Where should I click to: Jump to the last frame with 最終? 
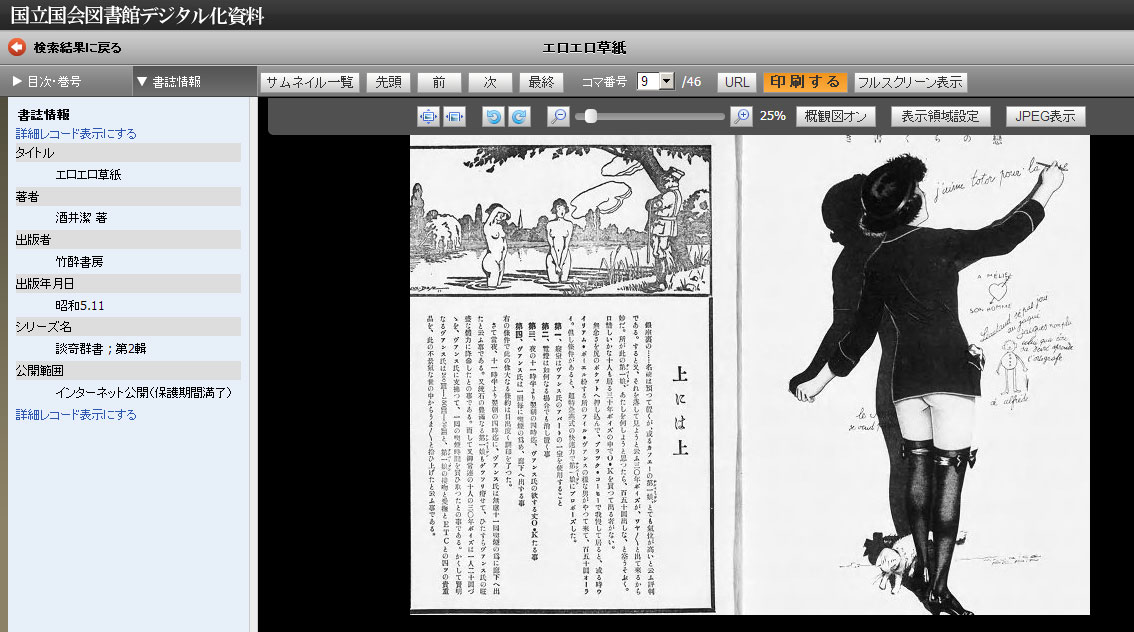point(541,82)
